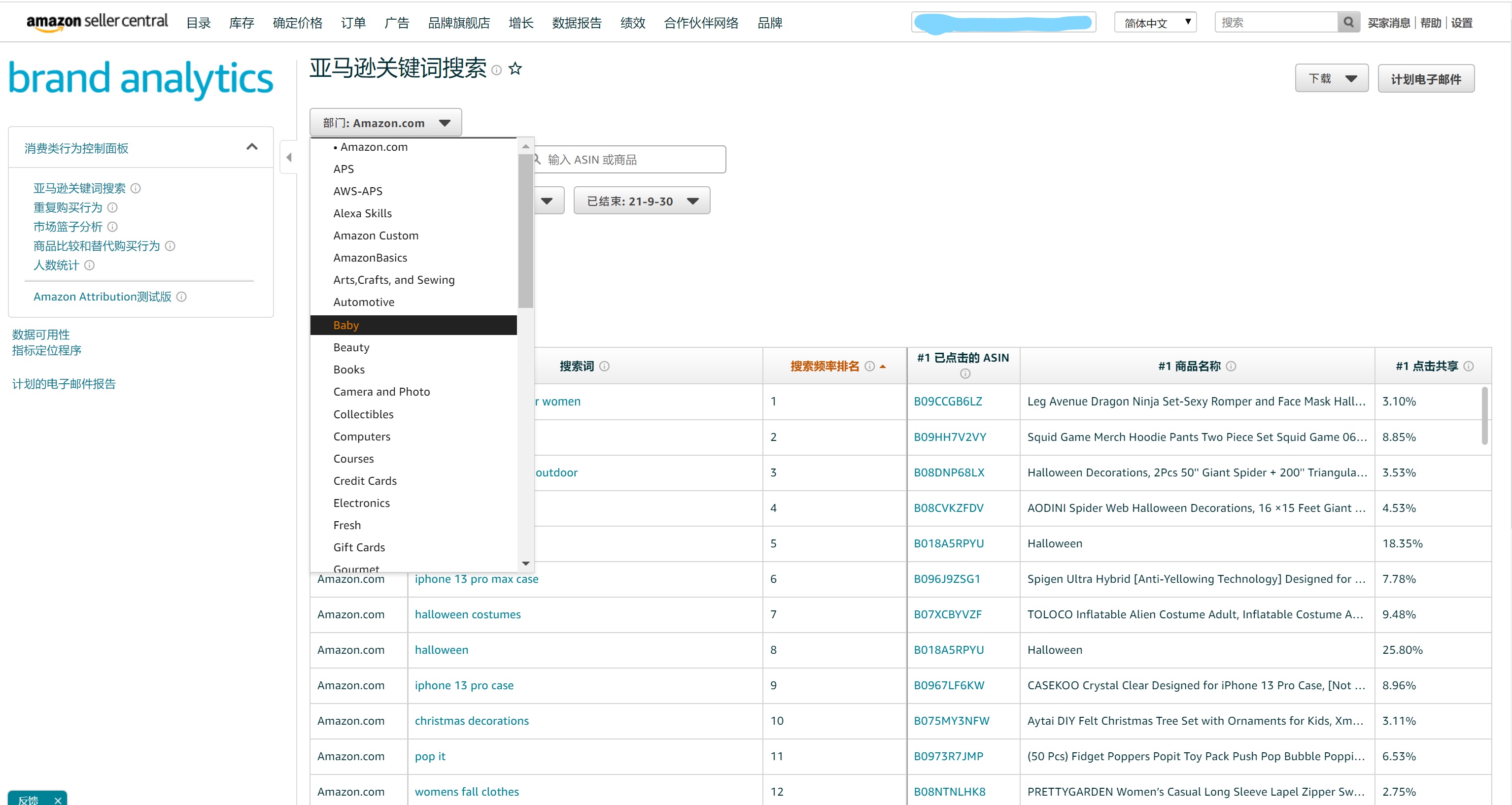
Task: Click the search magnifier icon in top bar
Action: [1348, 22]
